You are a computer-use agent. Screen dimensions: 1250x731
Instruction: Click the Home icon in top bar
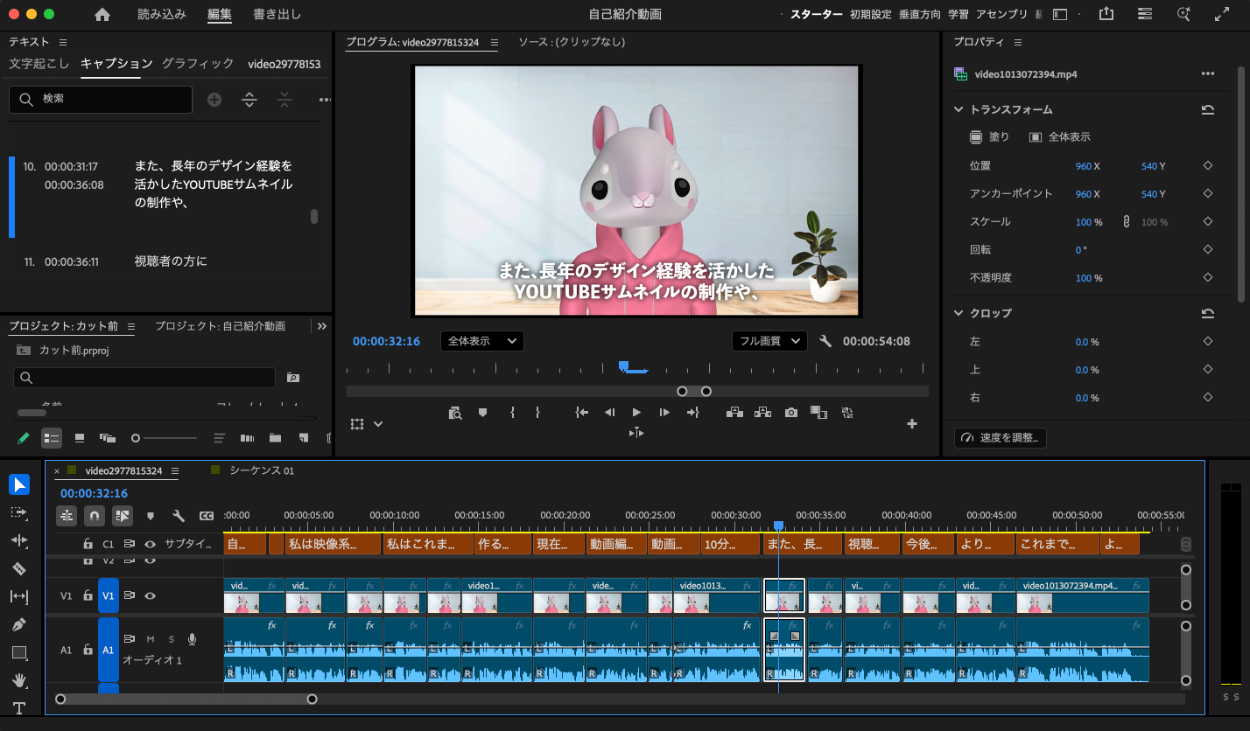pyautogui.click(x=102, y=14)
